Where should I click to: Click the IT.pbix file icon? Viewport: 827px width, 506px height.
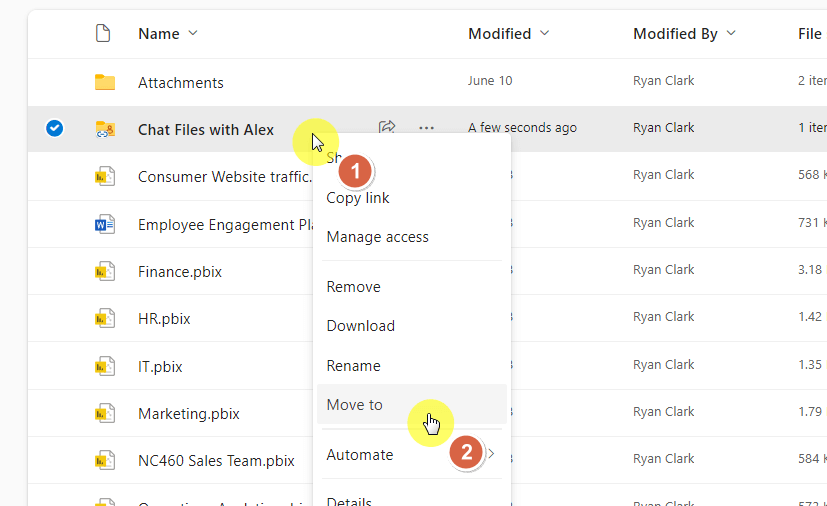click(105, 366)
